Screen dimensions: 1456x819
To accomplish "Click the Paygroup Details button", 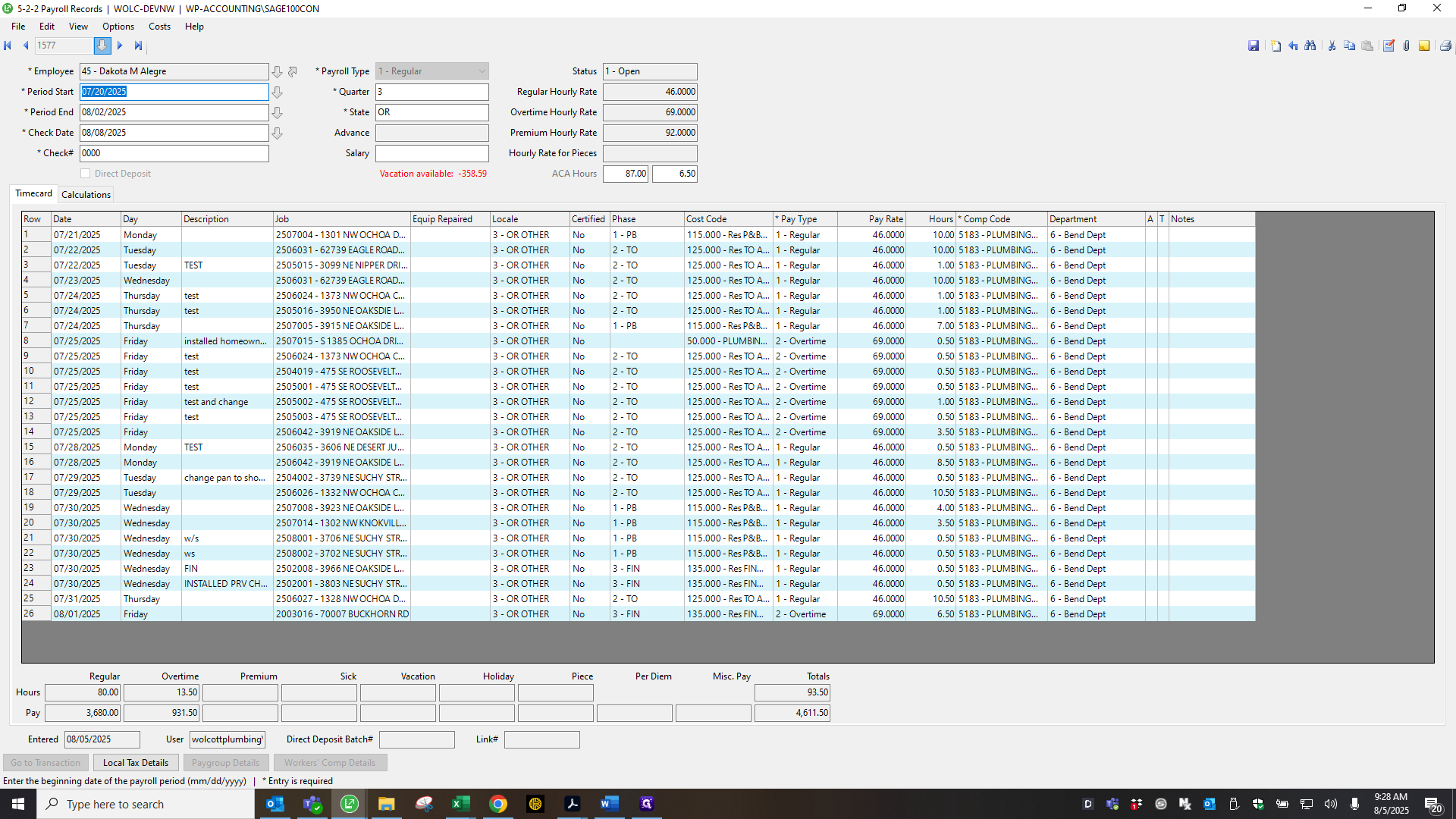I will tap(225, 763).
